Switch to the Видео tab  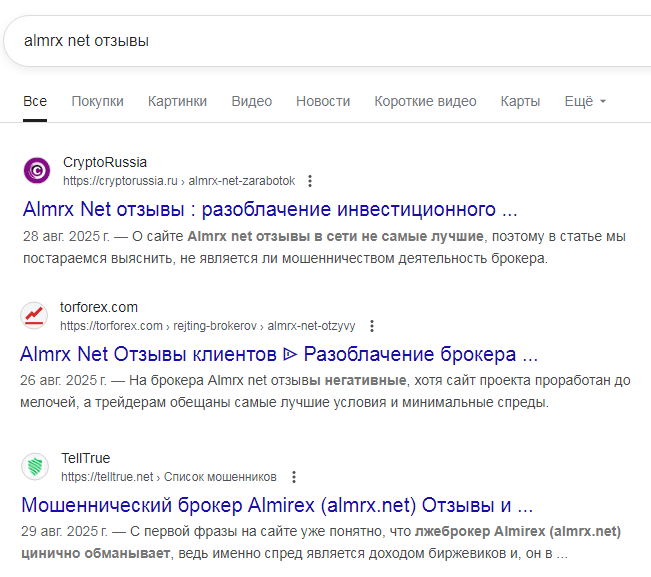252,101
